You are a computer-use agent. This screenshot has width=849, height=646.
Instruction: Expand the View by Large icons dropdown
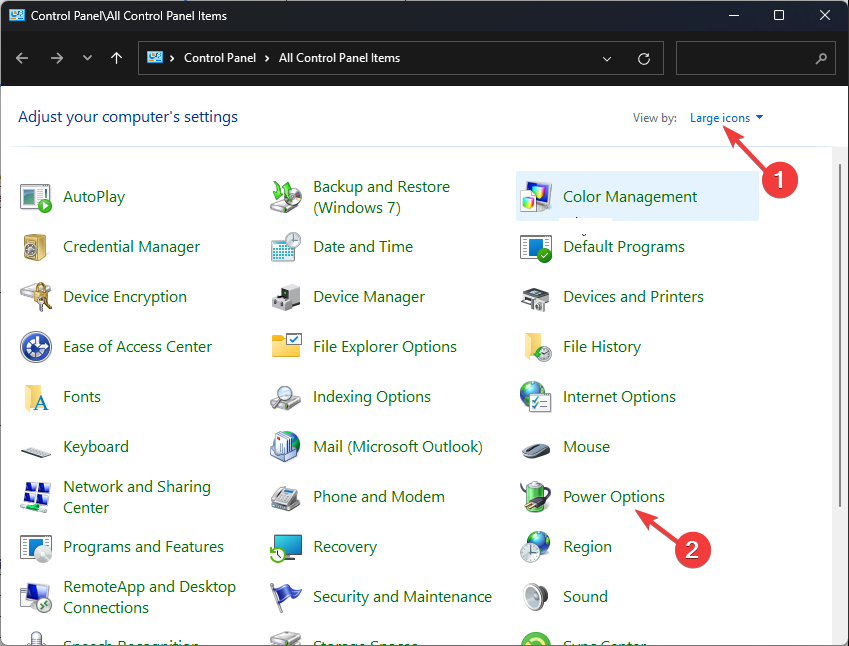point(726,118)
